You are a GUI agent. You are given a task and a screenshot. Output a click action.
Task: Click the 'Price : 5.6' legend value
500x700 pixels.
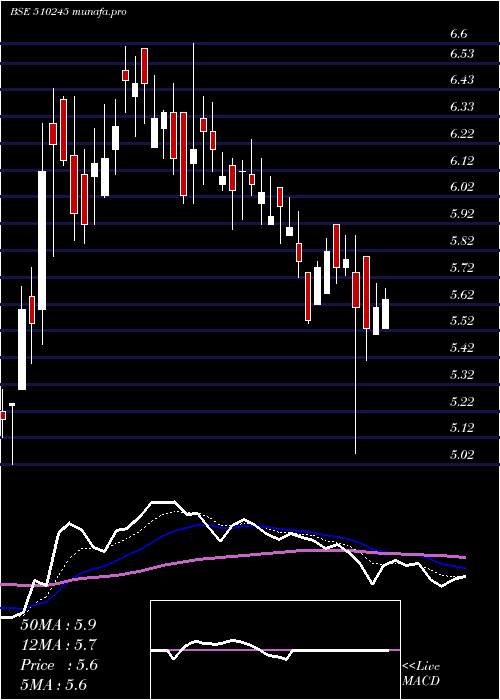click(58, 665)
